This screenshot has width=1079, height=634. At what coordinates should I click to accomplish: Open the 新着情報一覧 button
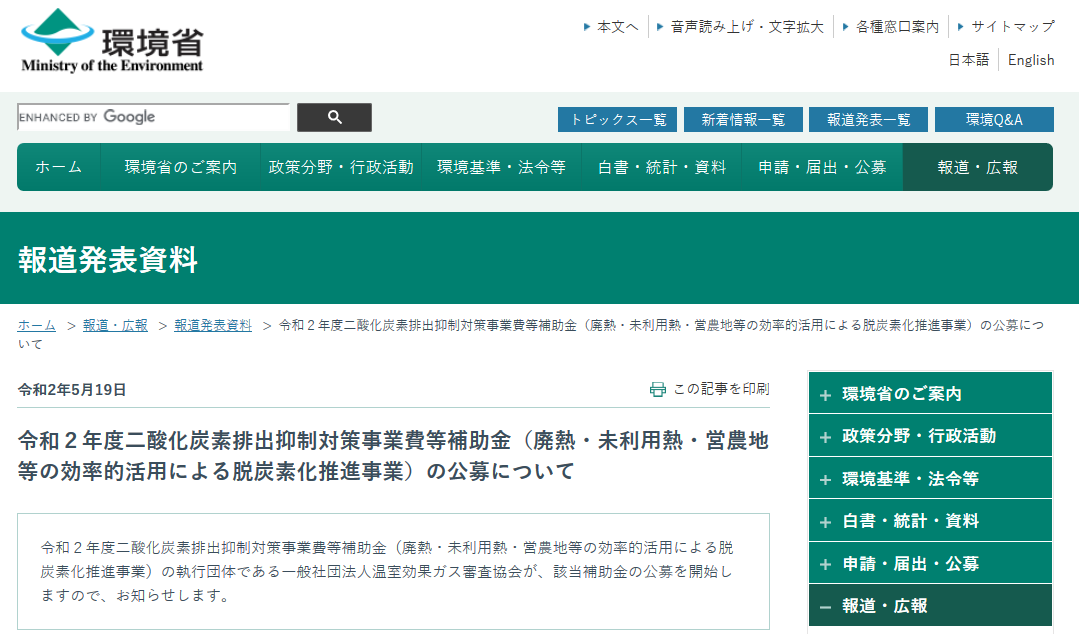click(x=743, y=120)
